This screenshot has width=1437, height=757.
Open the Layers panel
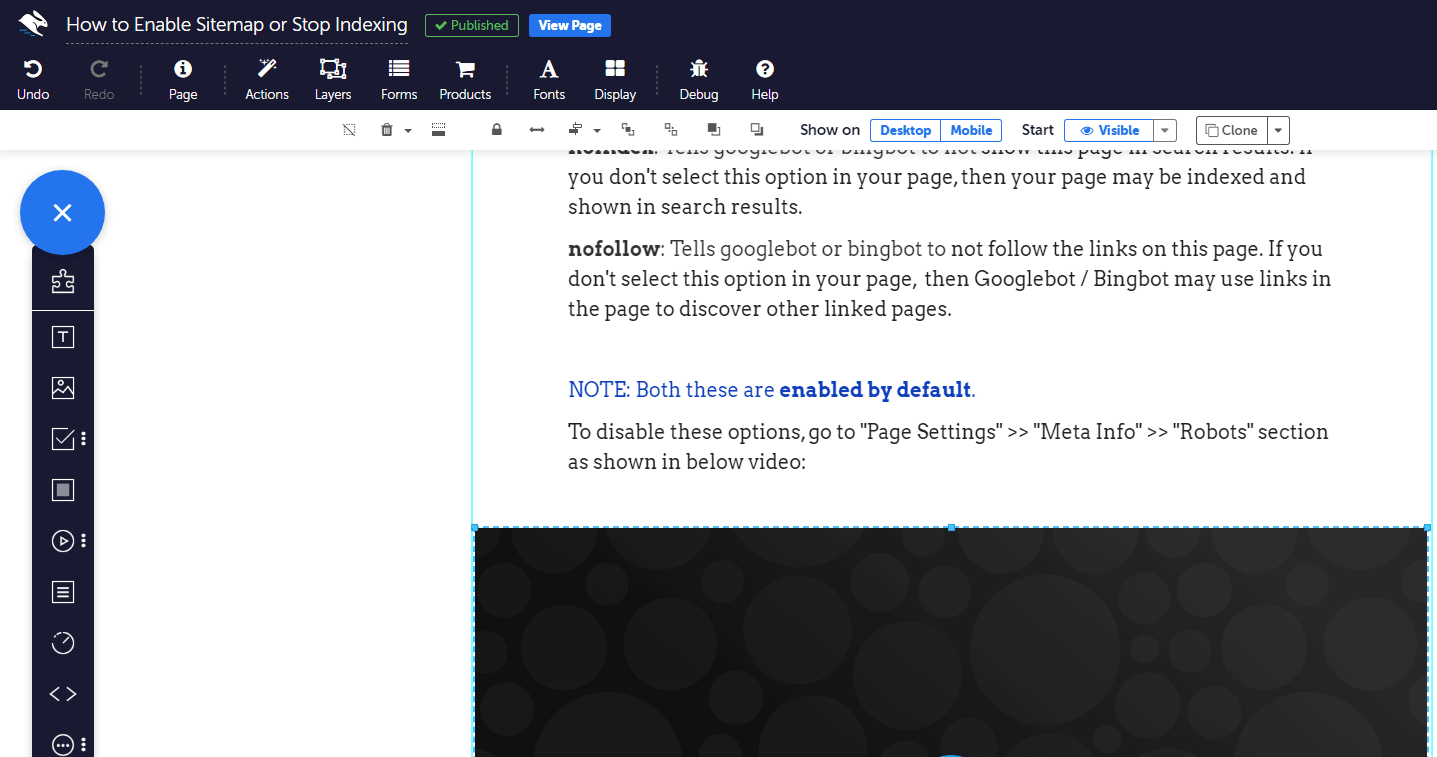332,79
